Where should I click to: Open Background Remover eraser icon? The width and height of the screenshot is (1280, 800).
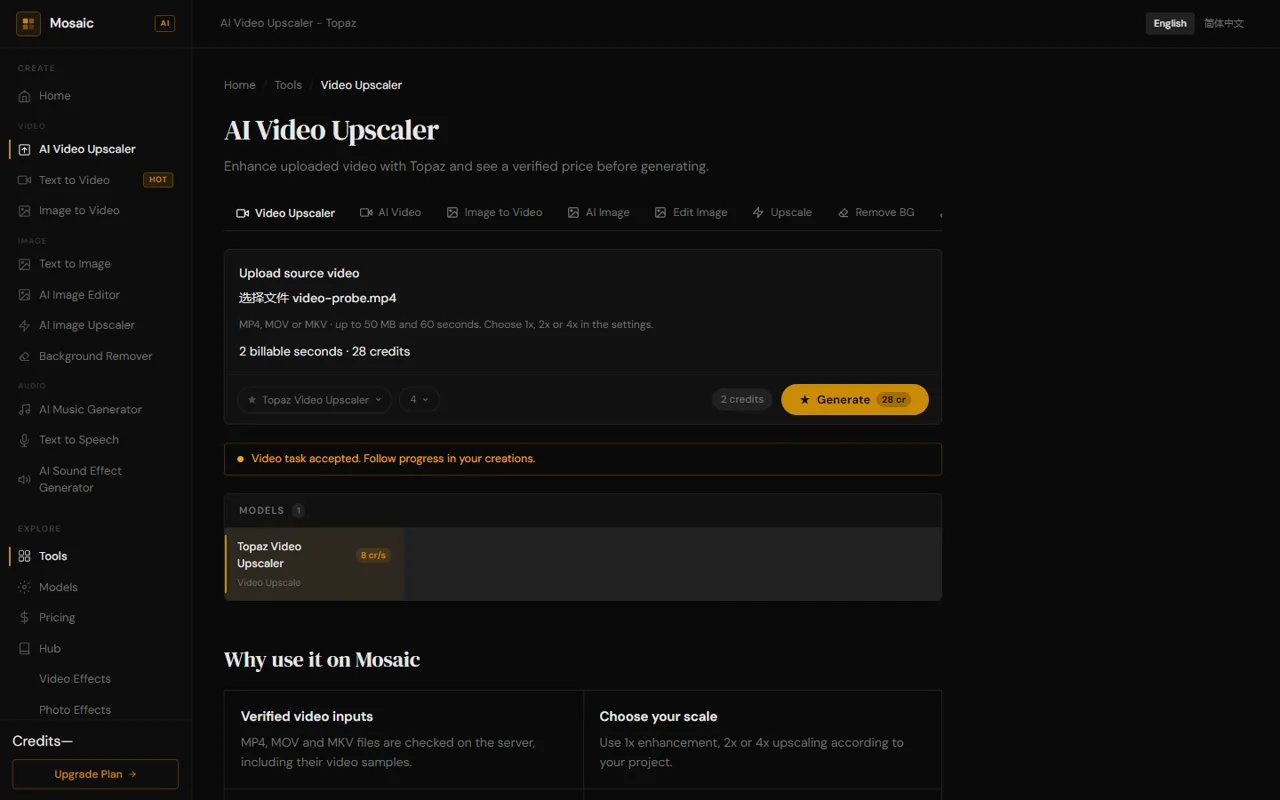25,356
